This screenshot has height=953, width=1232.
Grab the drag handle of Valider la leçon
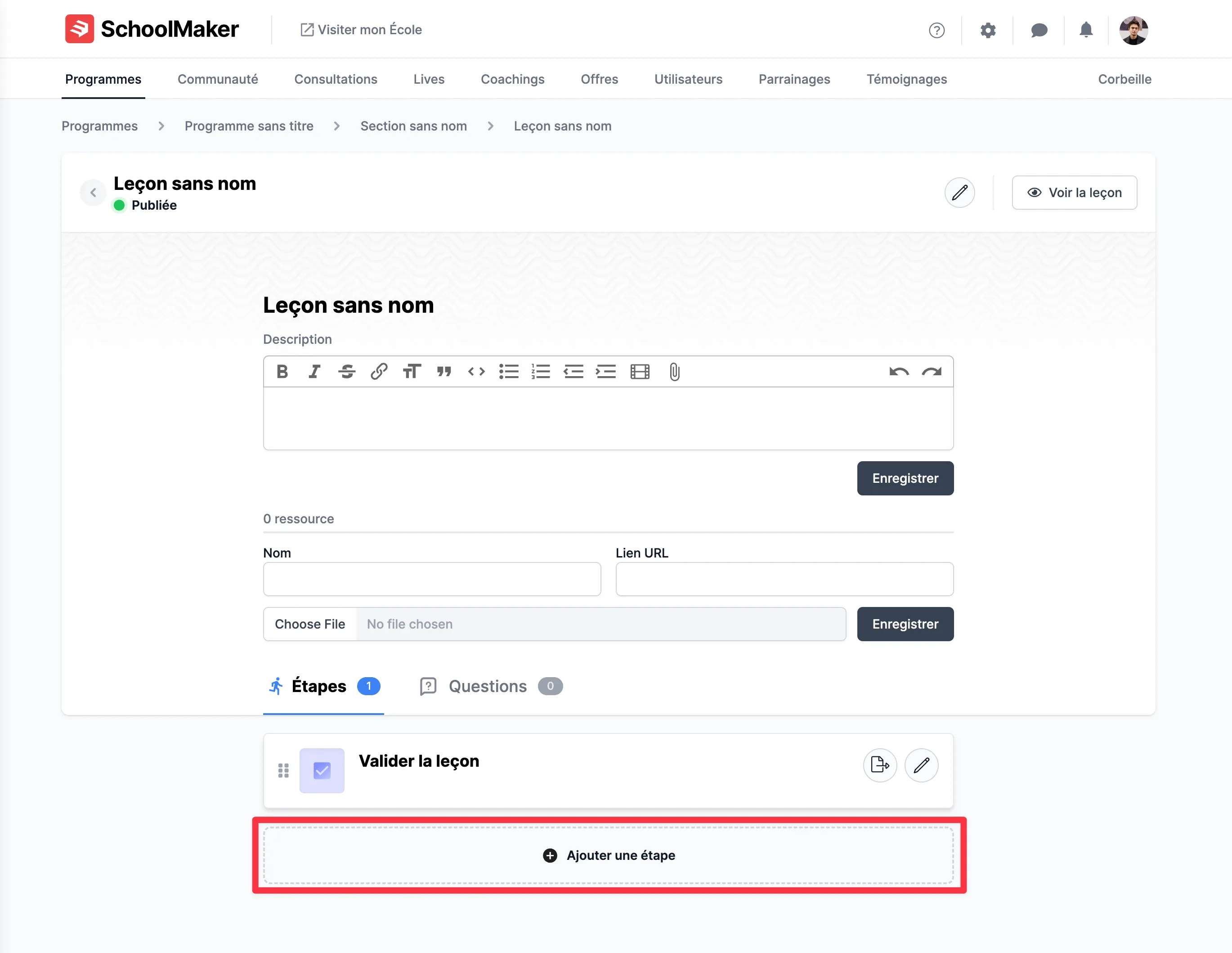click(283, 770)
